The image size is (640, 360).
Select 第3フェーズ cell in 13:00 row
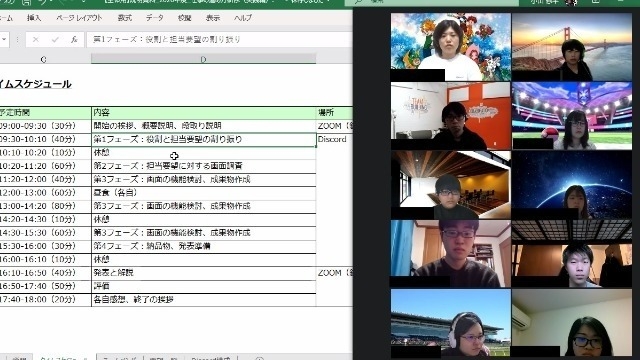click(x=204, y=206)
